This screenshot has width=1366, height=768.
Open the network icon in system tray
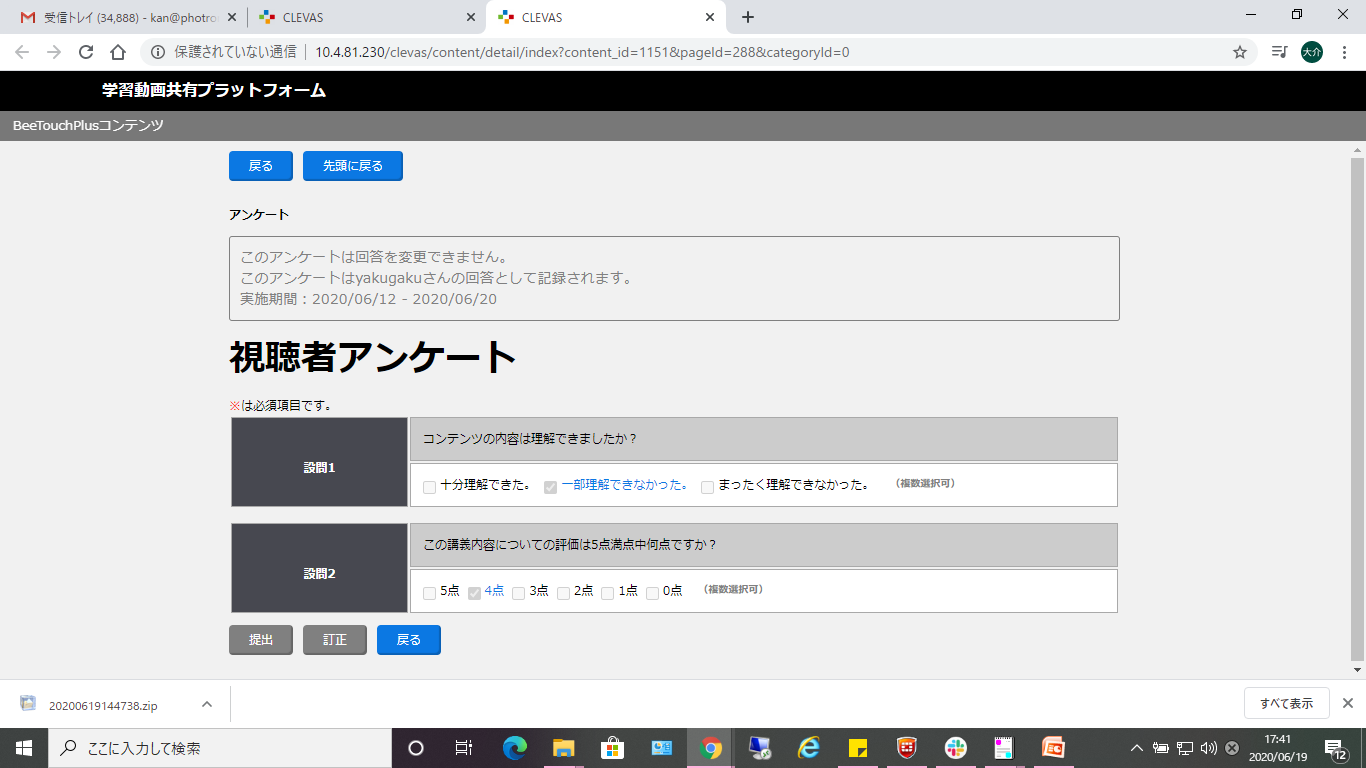(x=1185, y=748)
